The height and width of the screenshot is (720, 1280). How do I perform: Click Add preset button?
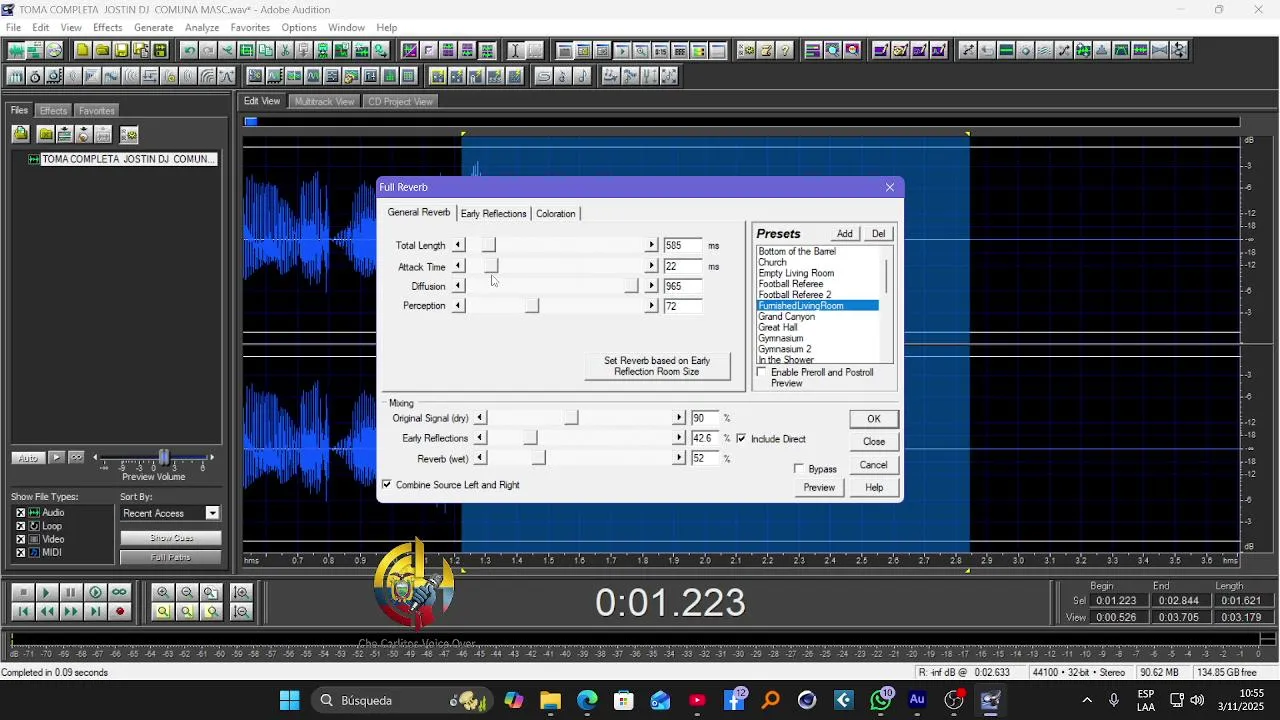(x=845, y=233)
